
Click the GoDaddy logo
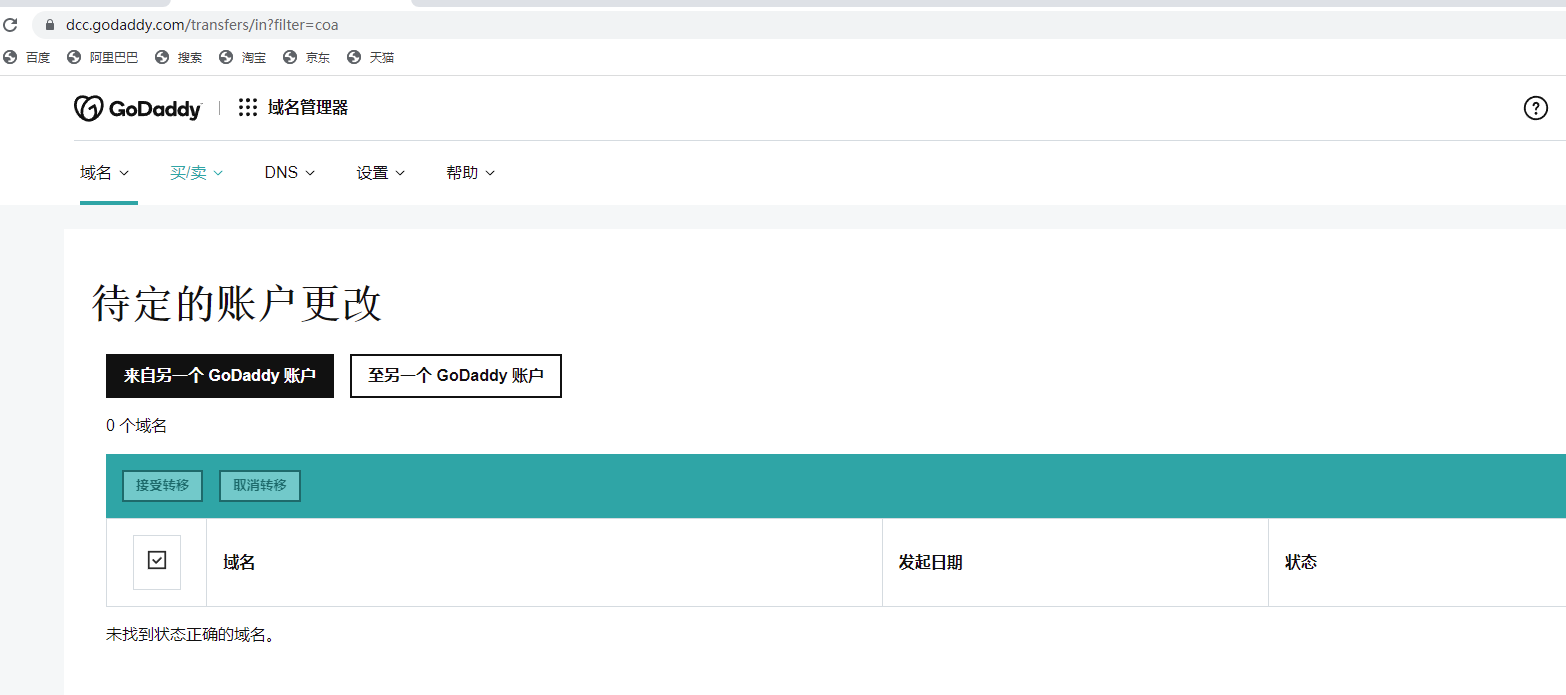138,108
